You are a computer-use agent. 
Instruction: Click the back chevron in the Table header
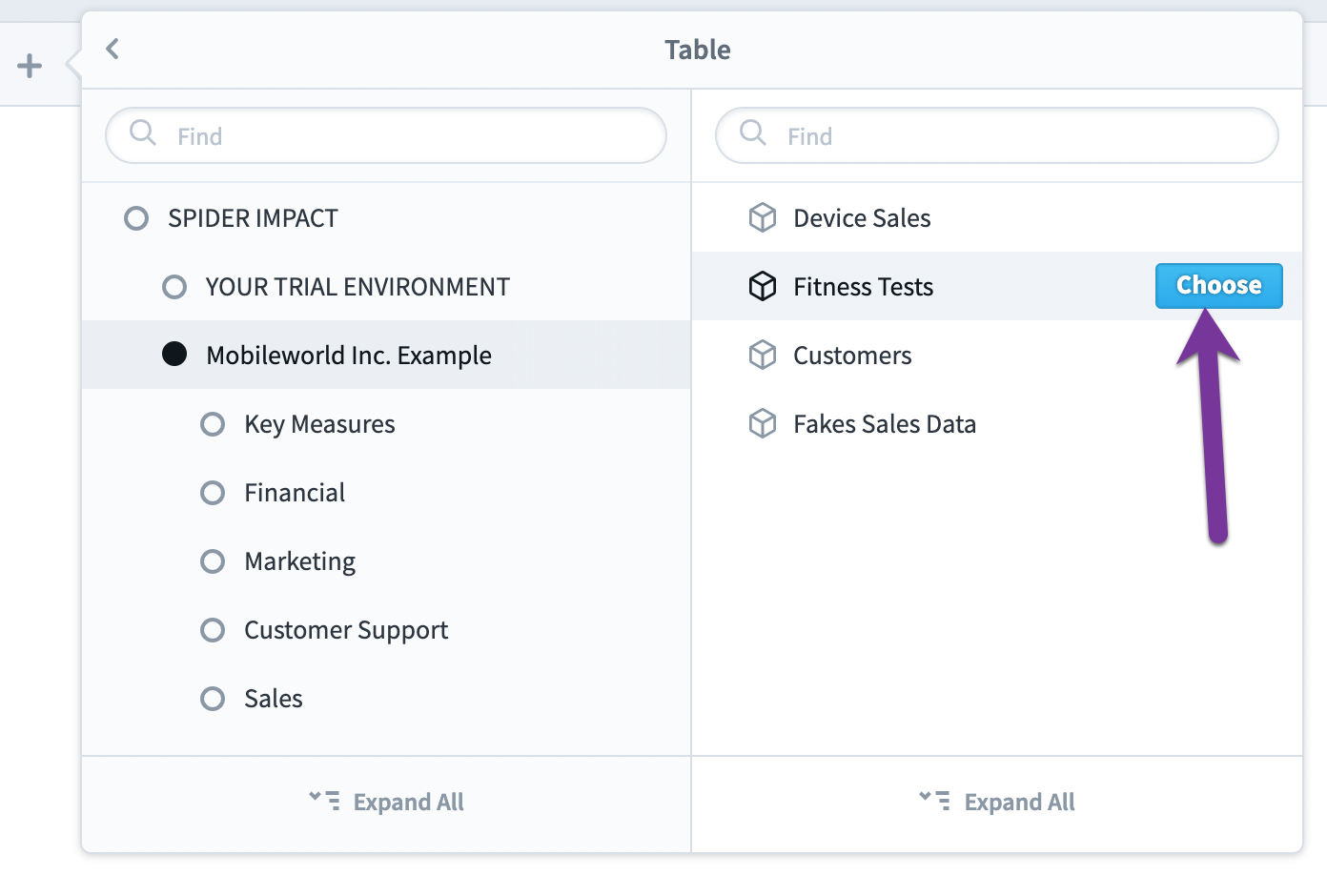pyautogui.click(x=112, y=49)
